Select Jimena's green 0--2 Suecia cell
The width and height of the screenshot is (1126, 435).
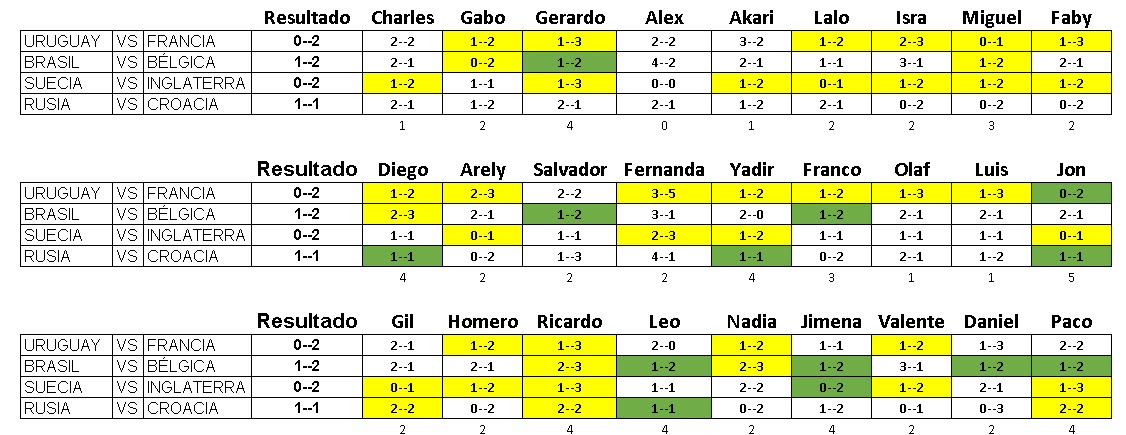(831, 387)
